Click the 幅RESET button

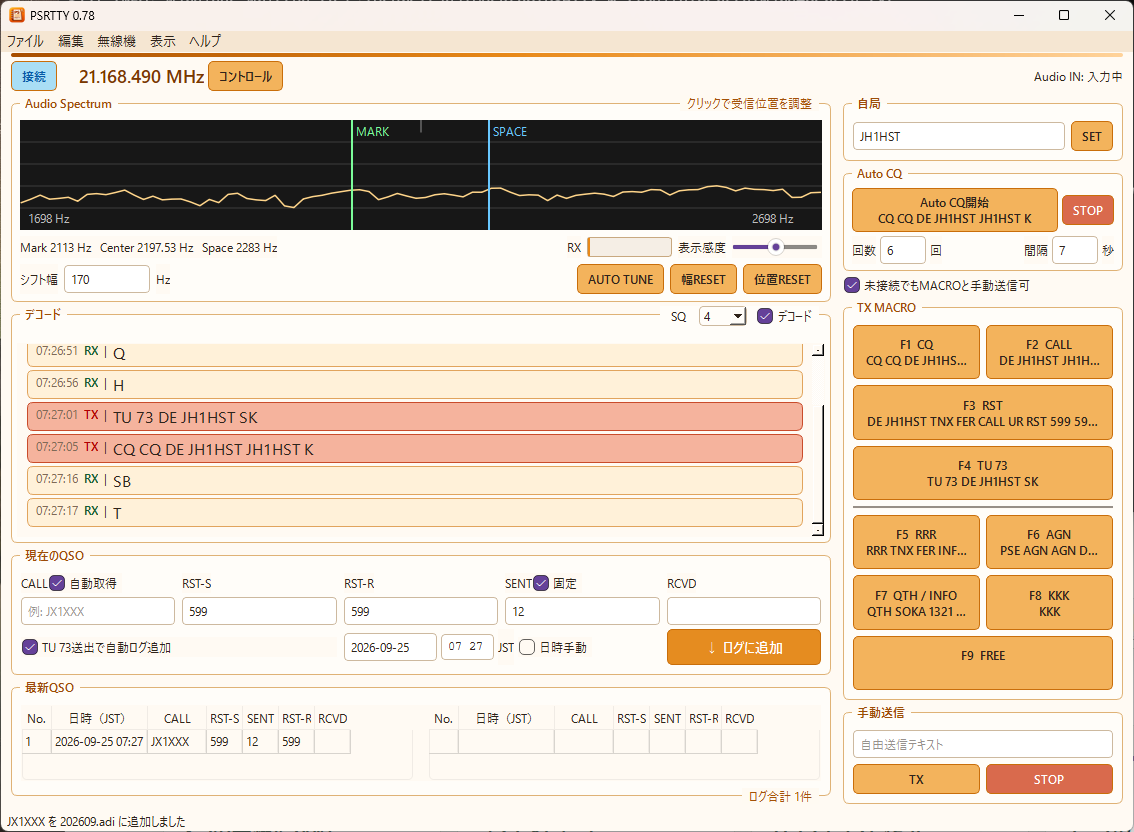click(x=703, y=279)
